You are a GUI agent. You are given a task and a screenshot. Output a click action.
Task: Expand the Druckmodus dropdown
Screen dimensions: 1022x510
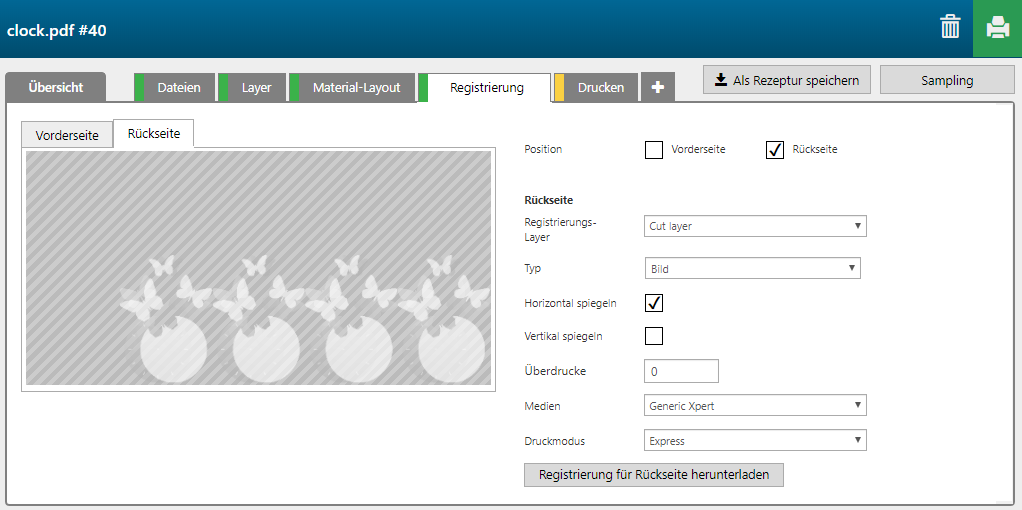point(755,440)
